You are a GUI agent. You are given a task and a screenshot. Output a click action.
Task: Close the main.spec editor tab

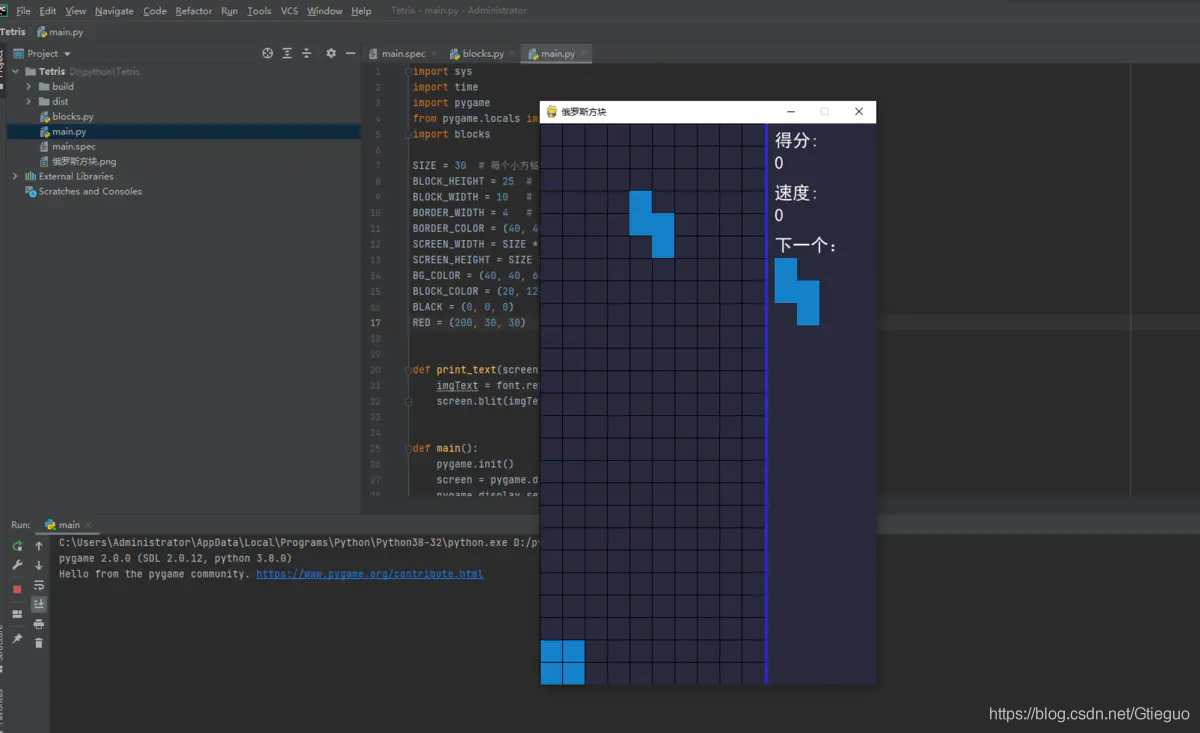(433, 53)
